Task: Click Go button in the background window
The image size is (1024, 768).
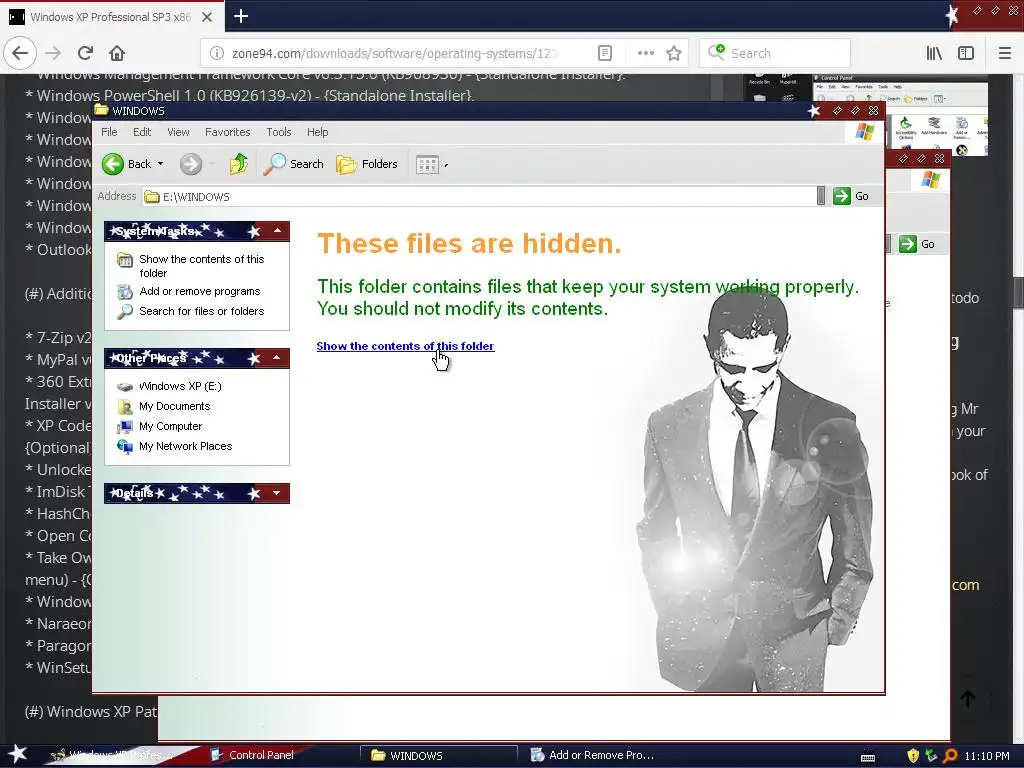Action: coord(918,244)
